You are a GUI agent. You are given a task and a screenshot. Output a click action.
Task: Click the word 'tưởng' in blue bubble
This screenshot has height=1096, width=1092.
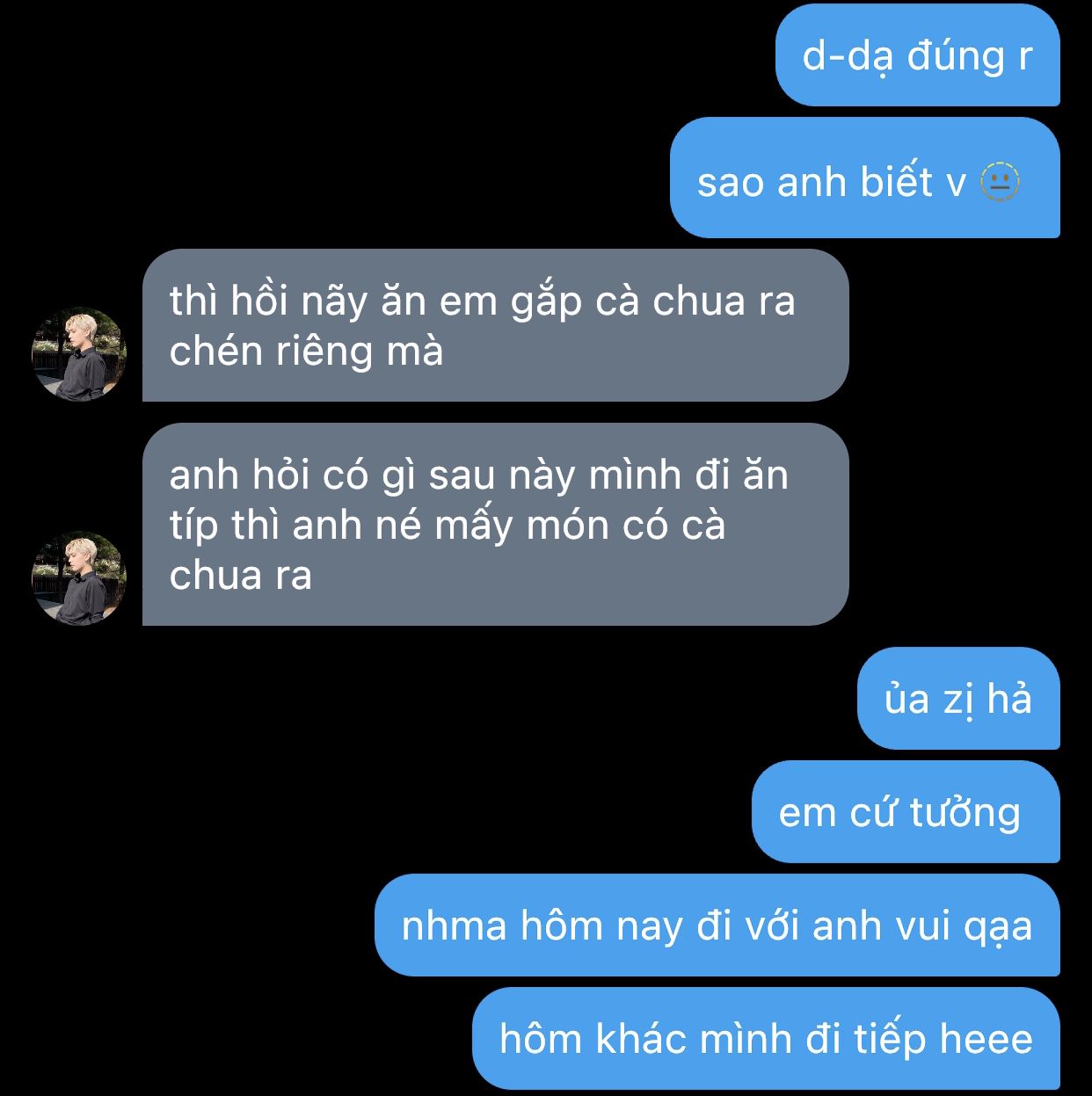965,813
